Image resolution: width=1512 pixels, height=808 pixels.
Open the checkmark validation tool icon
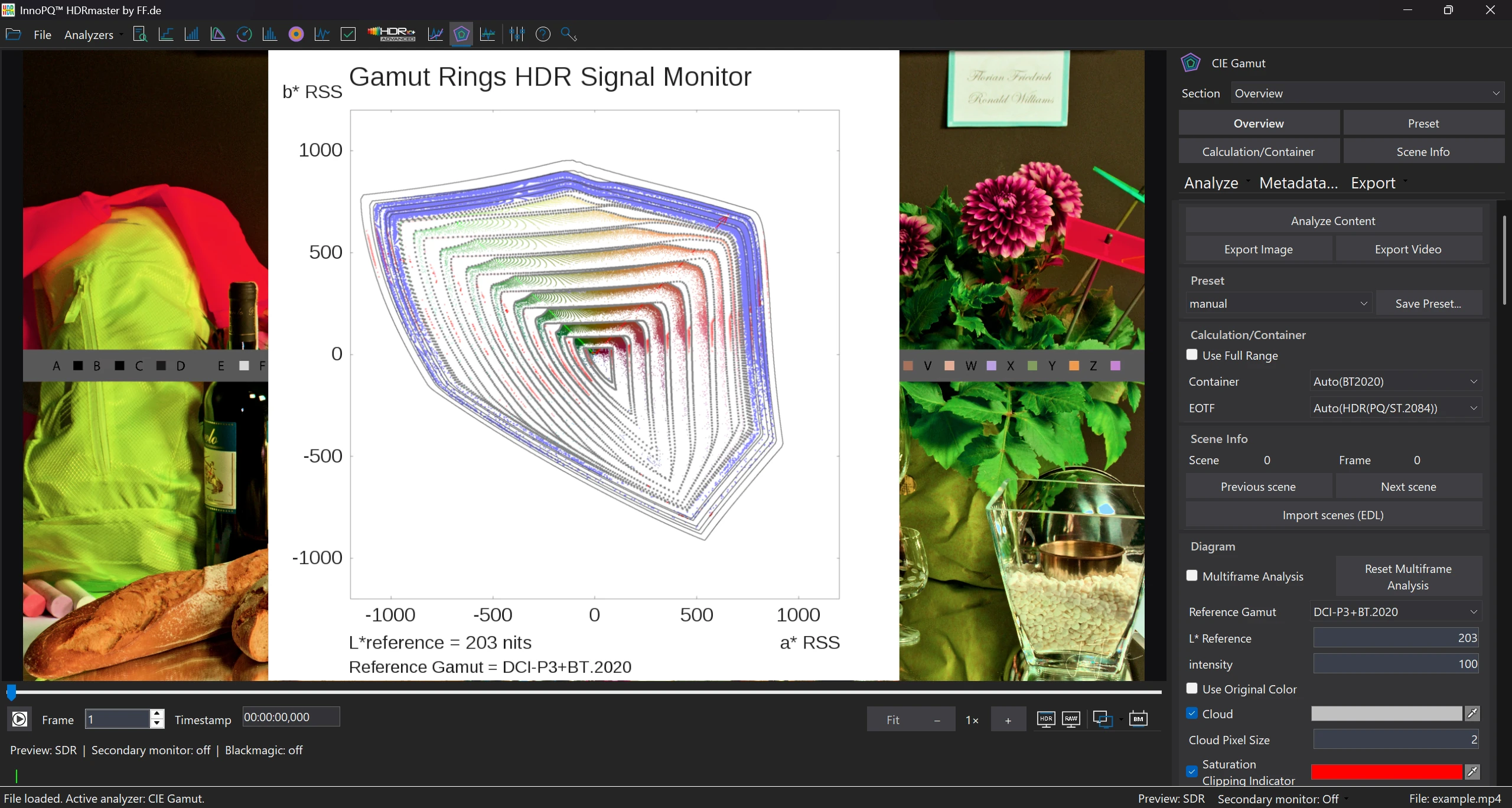[x=348, y=34]
